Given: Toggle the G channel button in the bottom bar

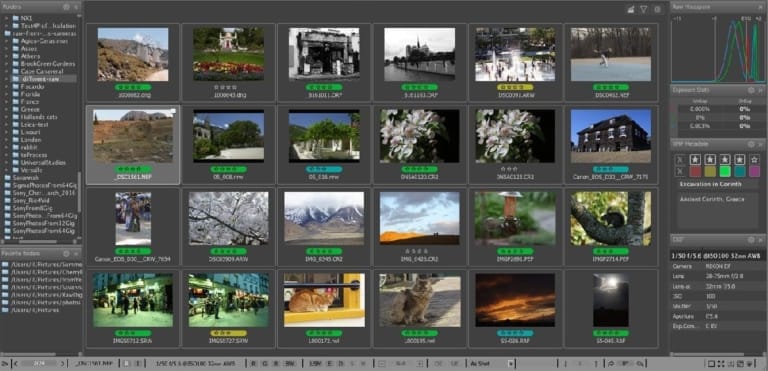Looking at the screenshot, I should point(264,364).
